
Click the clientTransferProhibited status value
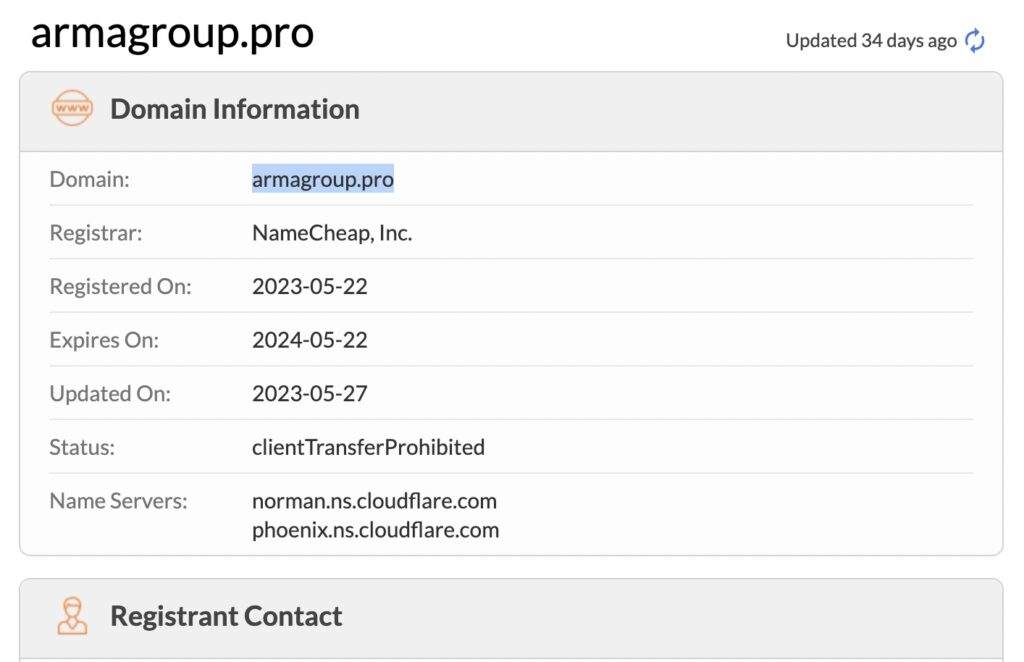(x=368, y=447)
